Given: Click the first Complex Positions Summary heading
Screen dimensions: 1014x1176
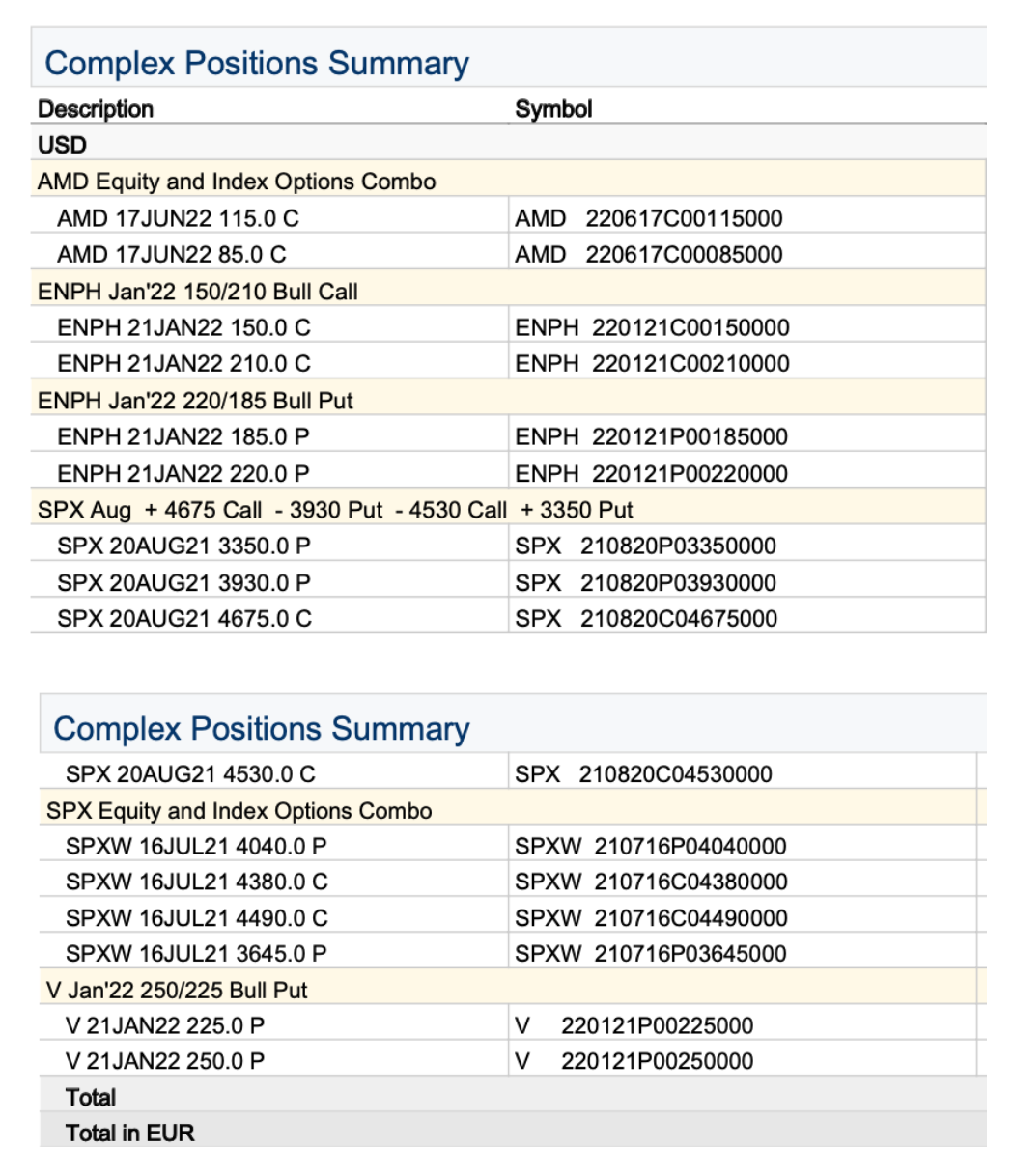Looking at the screenshot, I should point(257,64).
